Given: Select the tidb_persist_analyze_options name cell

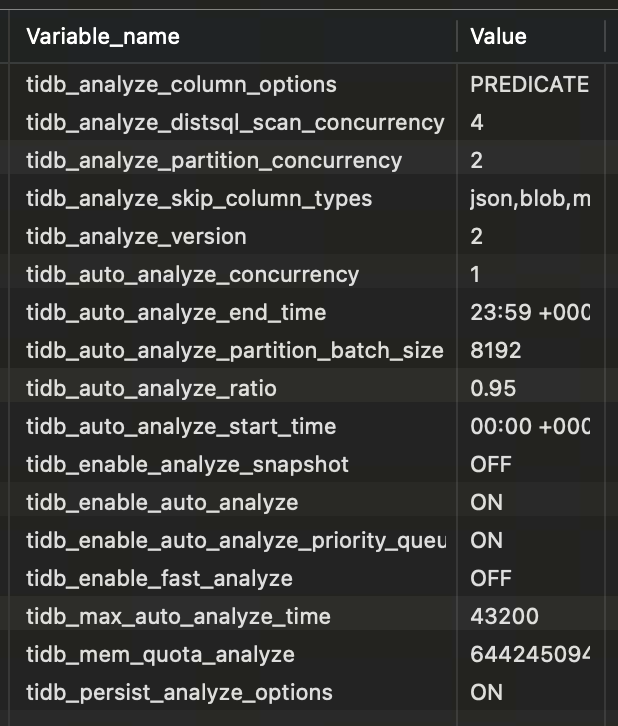Looking at the screenshot, I should pos(179,693).
